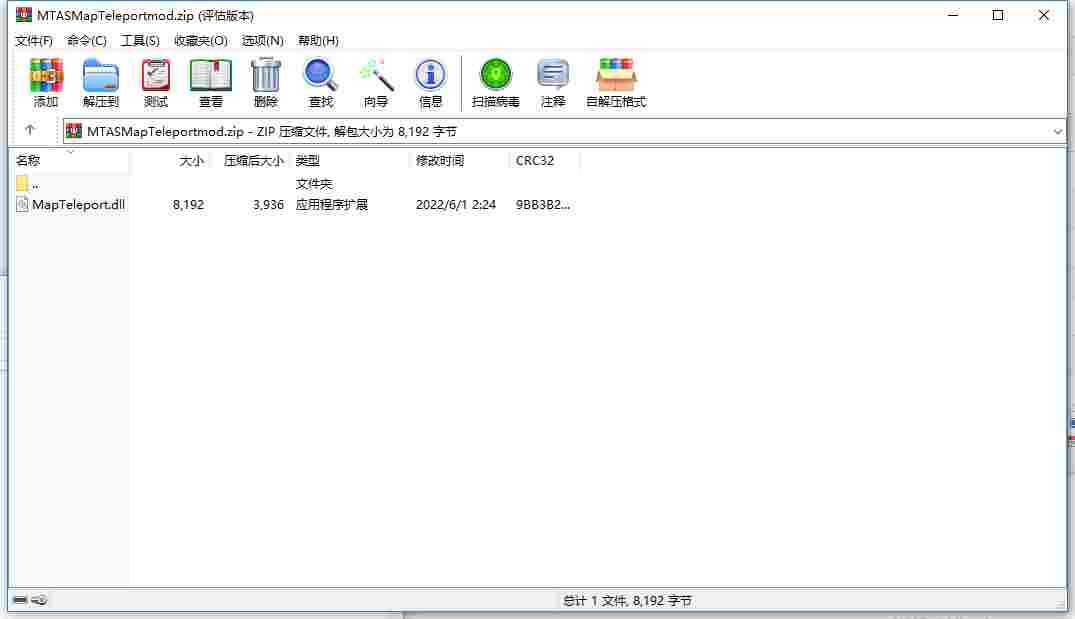Open the View (查看) tool
The height and width of the screenshot is (619, 1075).
[x=210, y=82]
